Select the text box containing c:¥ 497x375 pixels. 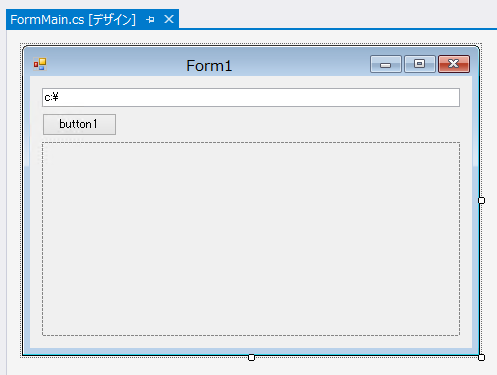tap(251, 97)
